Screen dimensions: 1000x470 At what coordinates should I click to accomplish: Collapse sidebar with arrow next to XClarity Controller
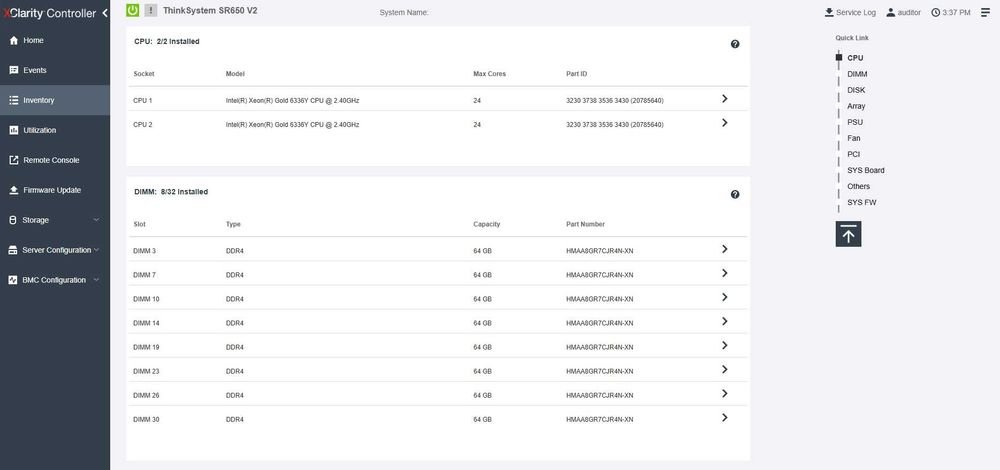(x=105, y=13)
